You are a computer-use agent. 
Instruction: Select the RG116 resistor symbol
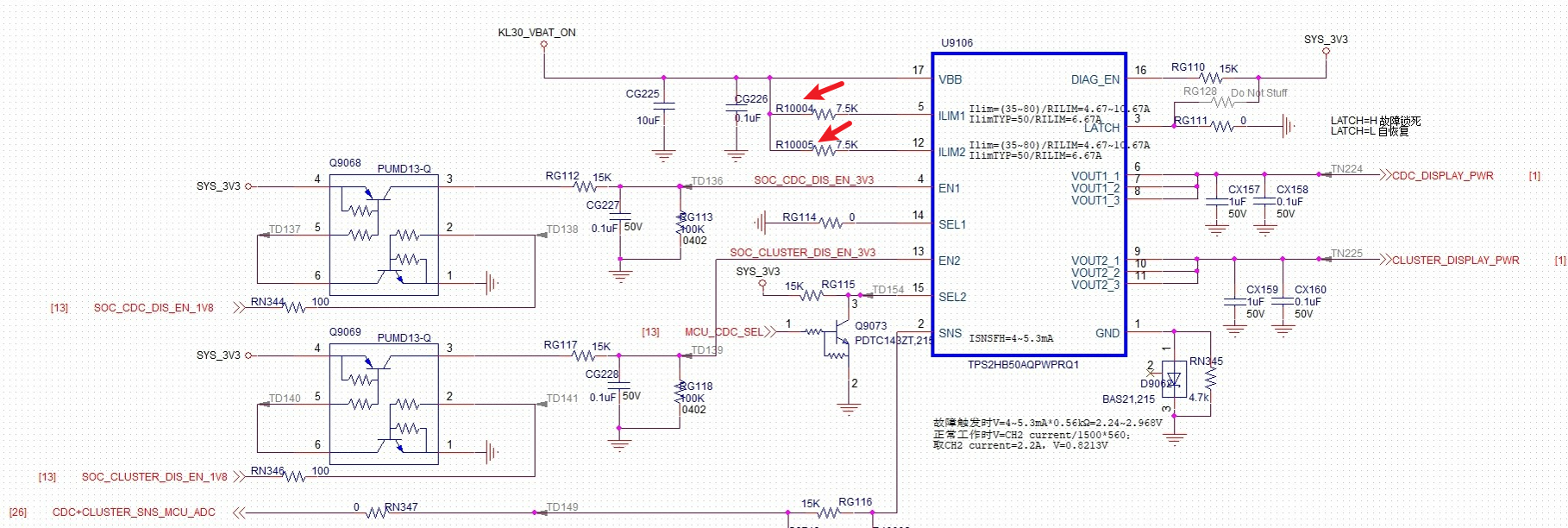828,512
